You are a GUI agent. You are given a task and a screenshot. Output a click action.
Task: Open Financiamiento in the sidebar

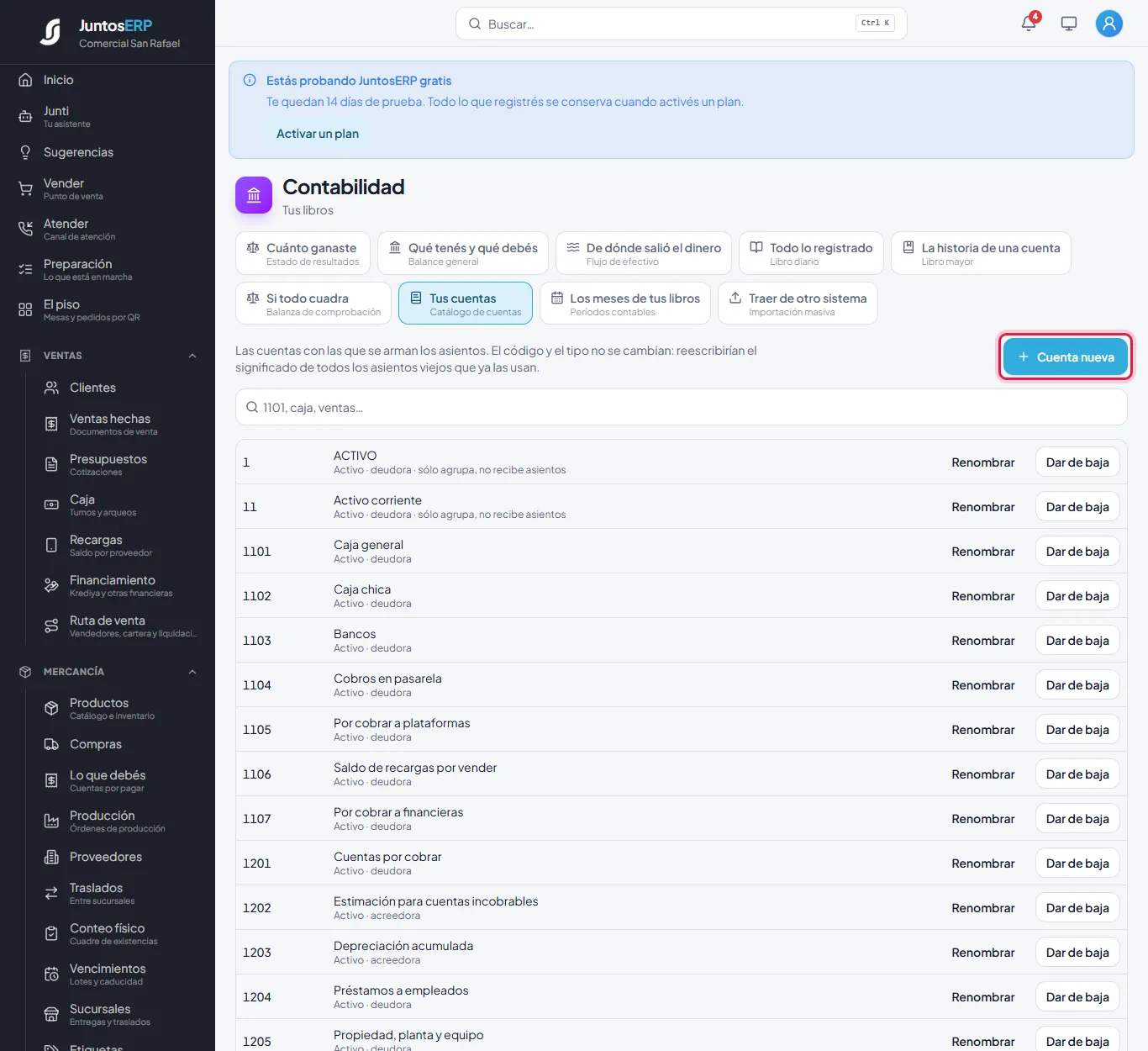[121, 585]
